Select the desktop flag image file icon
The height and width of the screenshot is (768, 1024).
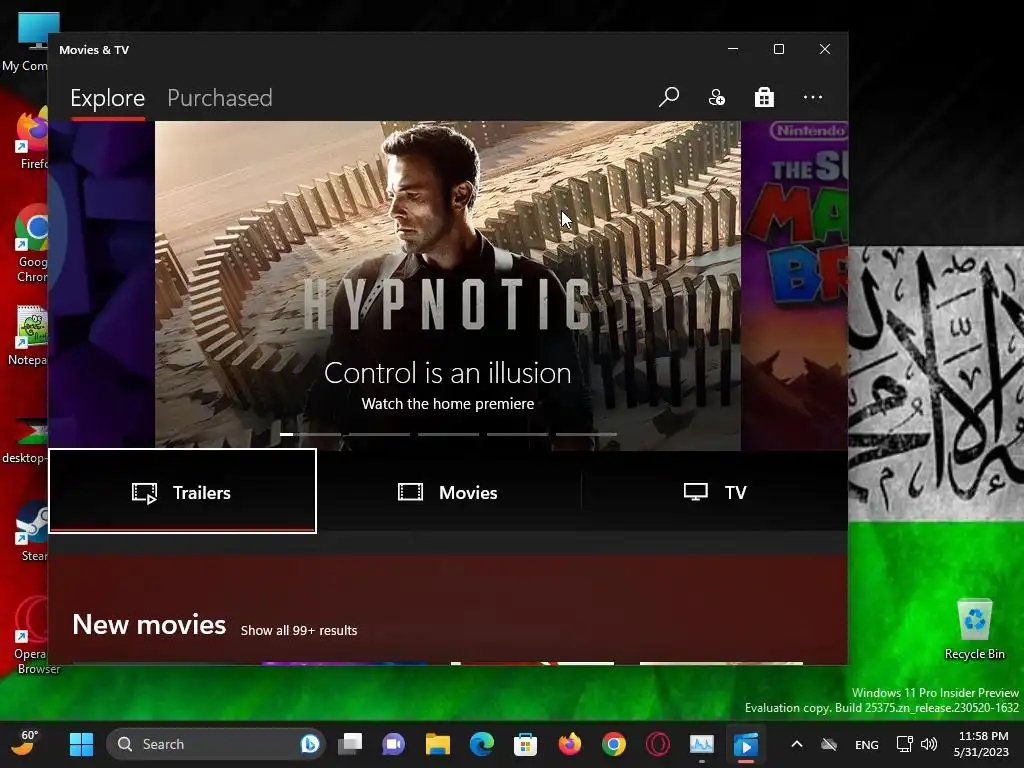coord(26,440)
